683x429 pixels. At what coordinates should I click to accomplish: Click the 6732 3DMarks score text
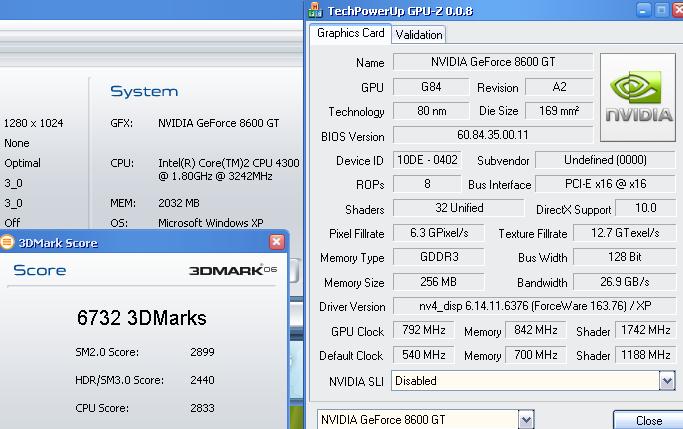(x=142, y=318)
